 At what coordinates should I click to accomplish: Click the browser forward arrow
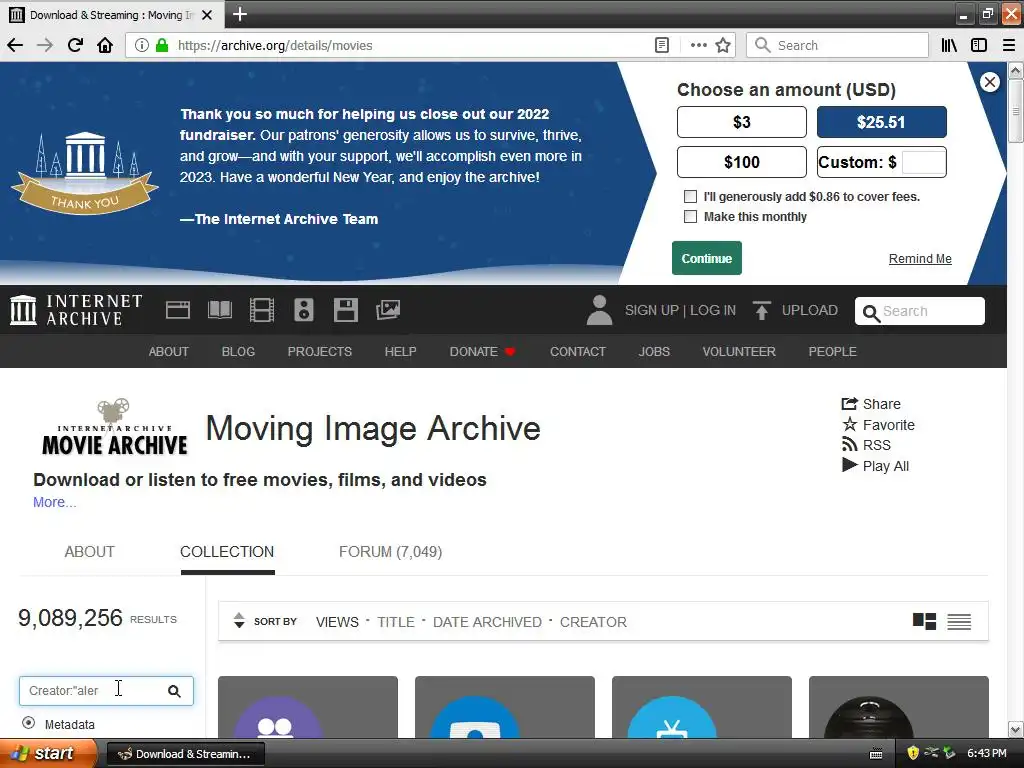point(45,45)
